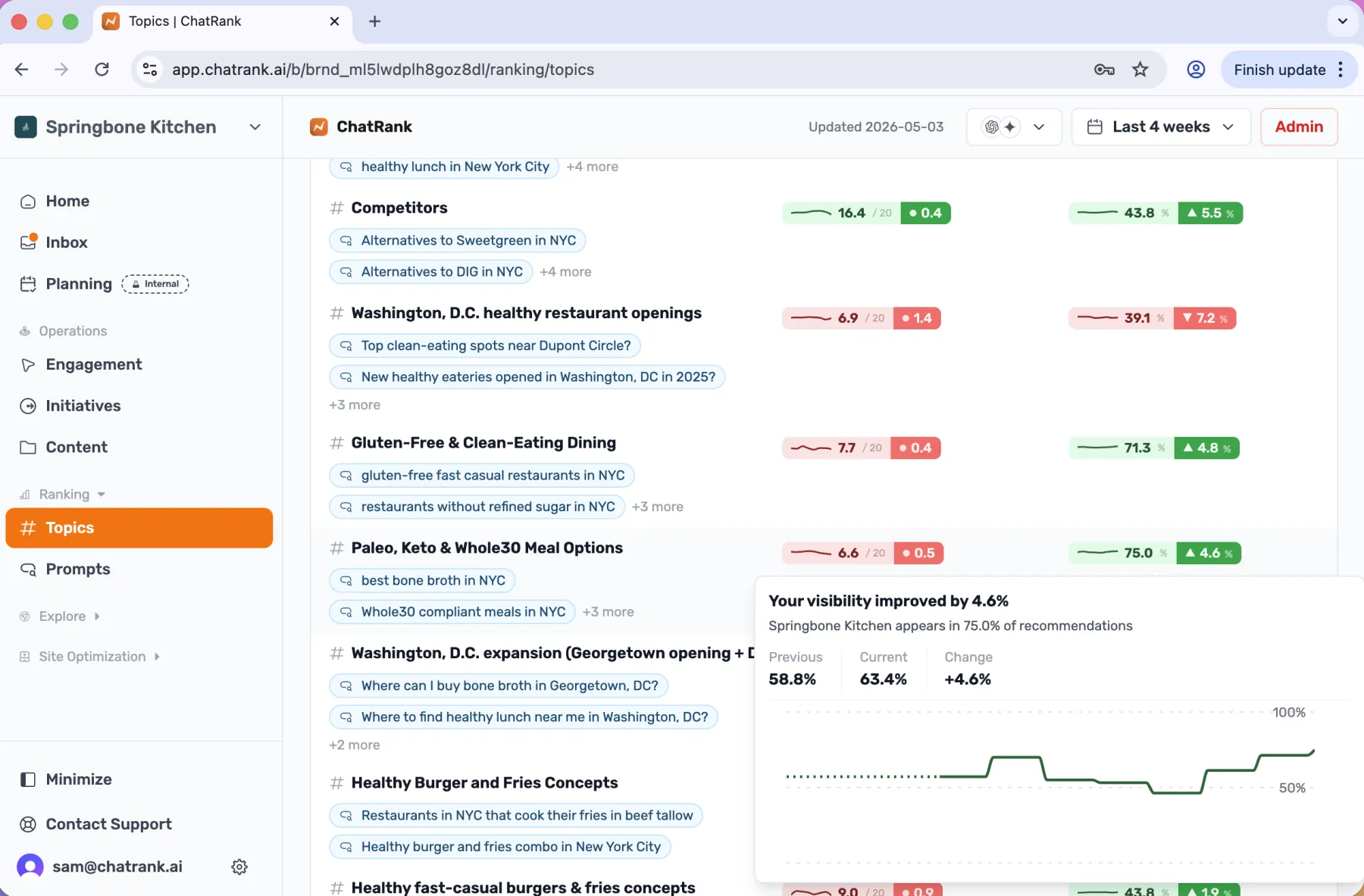Click hash icon beside Competitors heading
The image size is (1364, 896).
(x=337, y=208)
